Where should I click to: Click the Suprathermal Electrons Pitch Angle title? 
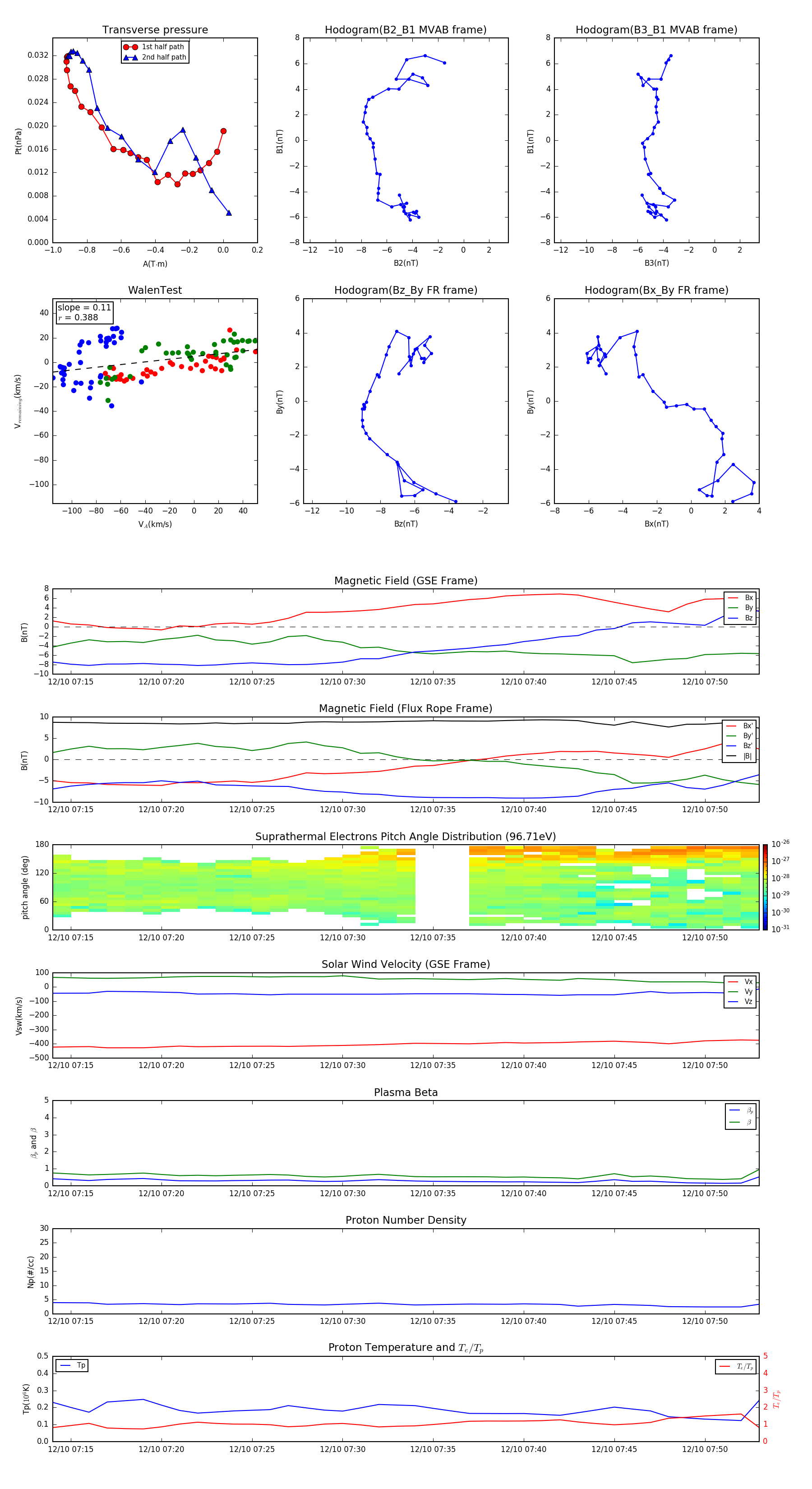tap(406, 837)
